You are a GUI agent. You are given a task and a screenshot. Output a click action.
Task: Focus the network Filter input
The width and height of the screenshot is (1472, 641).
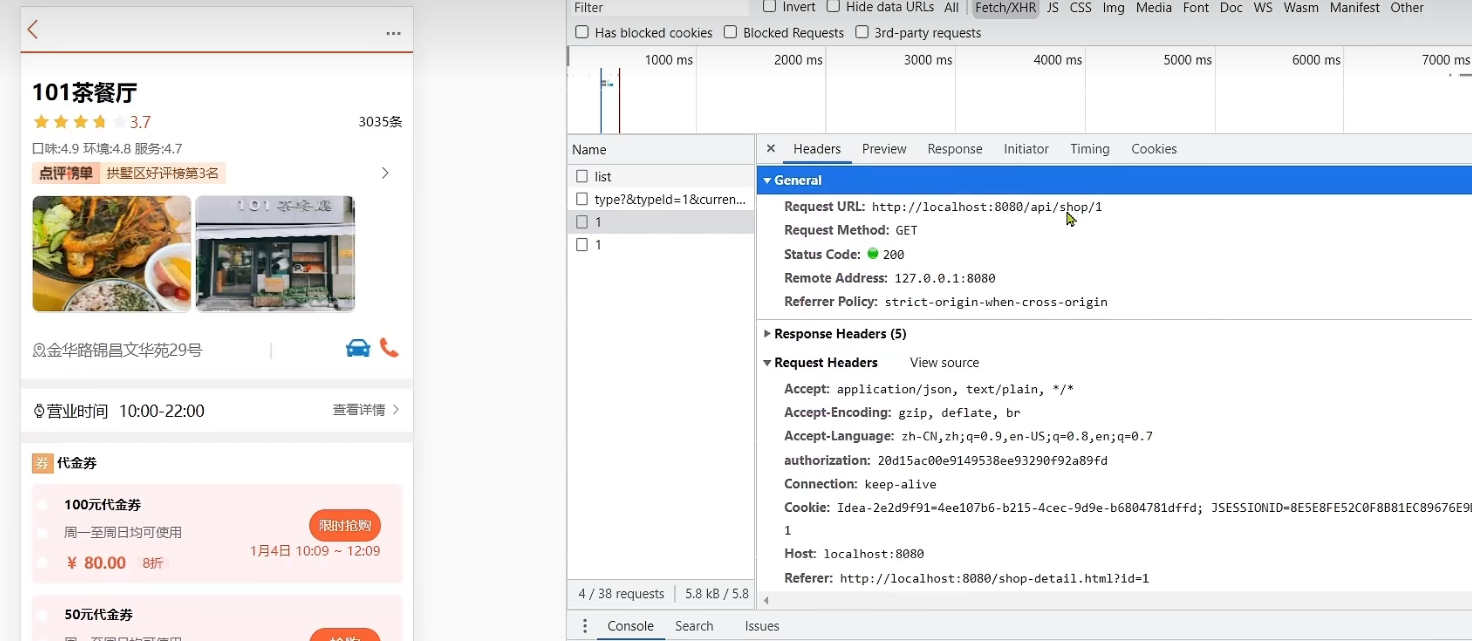660,8
